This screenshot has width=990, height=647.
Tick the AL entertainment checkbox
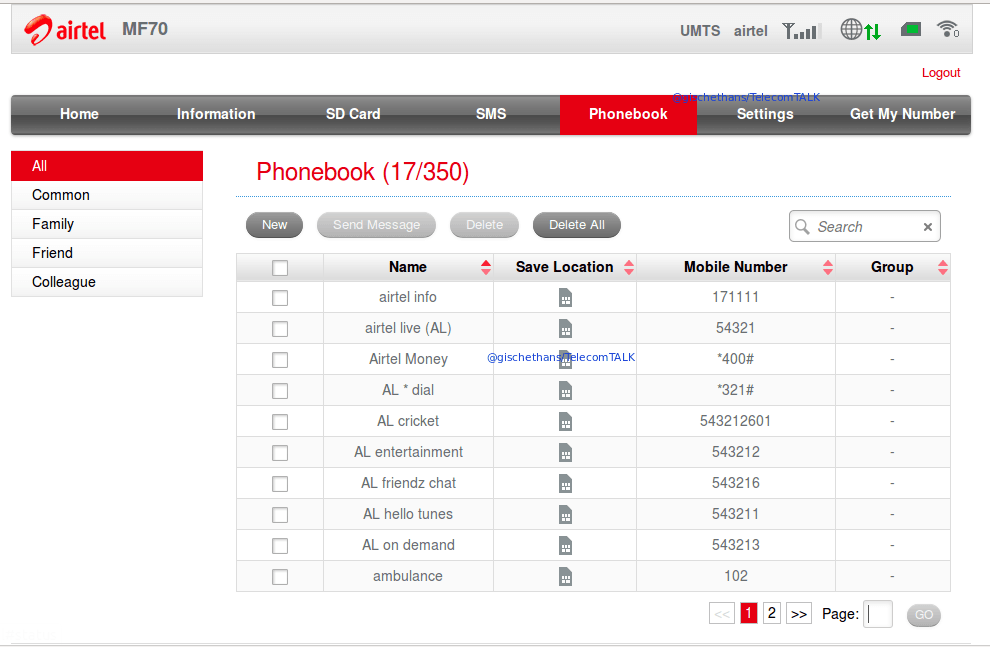tap(280, 453)
